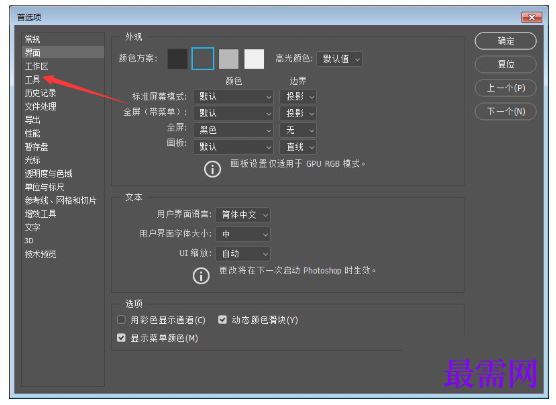Click info icon beside 画板设置 note
Screen dimensions: 556x405
pyautogui.click(x=212, y=169)
